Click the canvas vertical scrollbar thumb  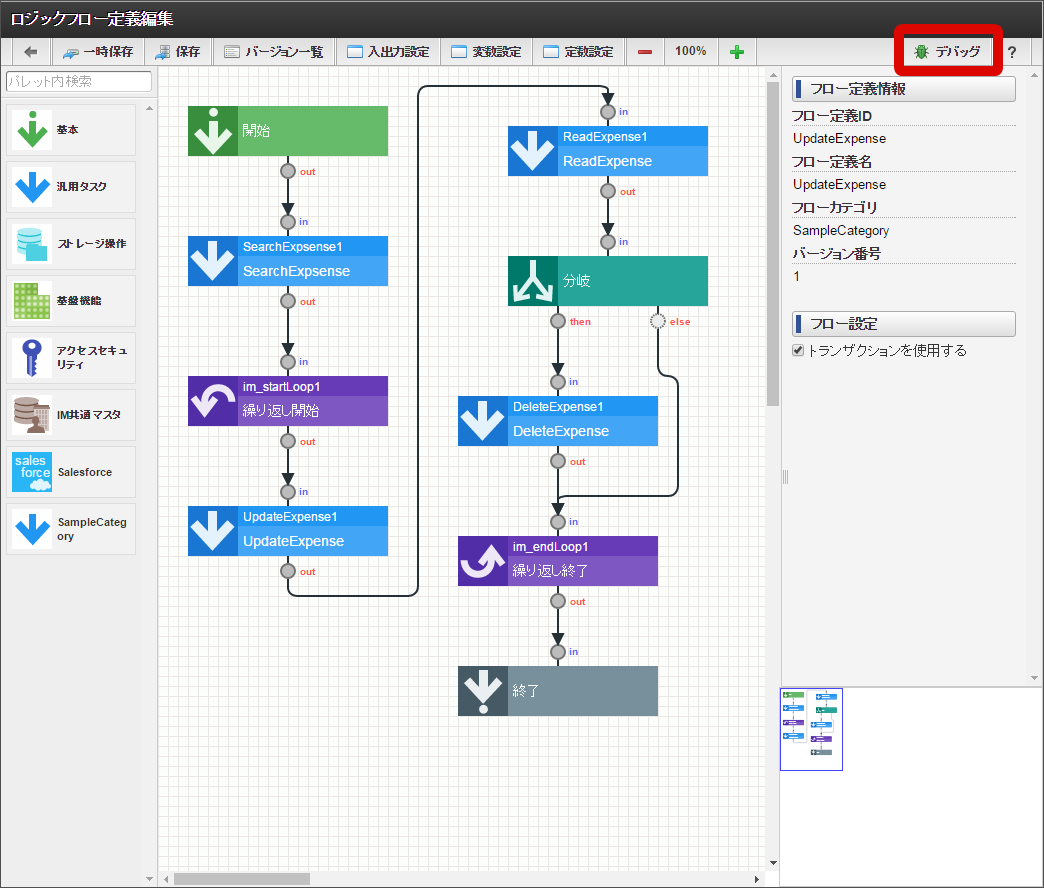pyautogui.click(x=773, y=244)
